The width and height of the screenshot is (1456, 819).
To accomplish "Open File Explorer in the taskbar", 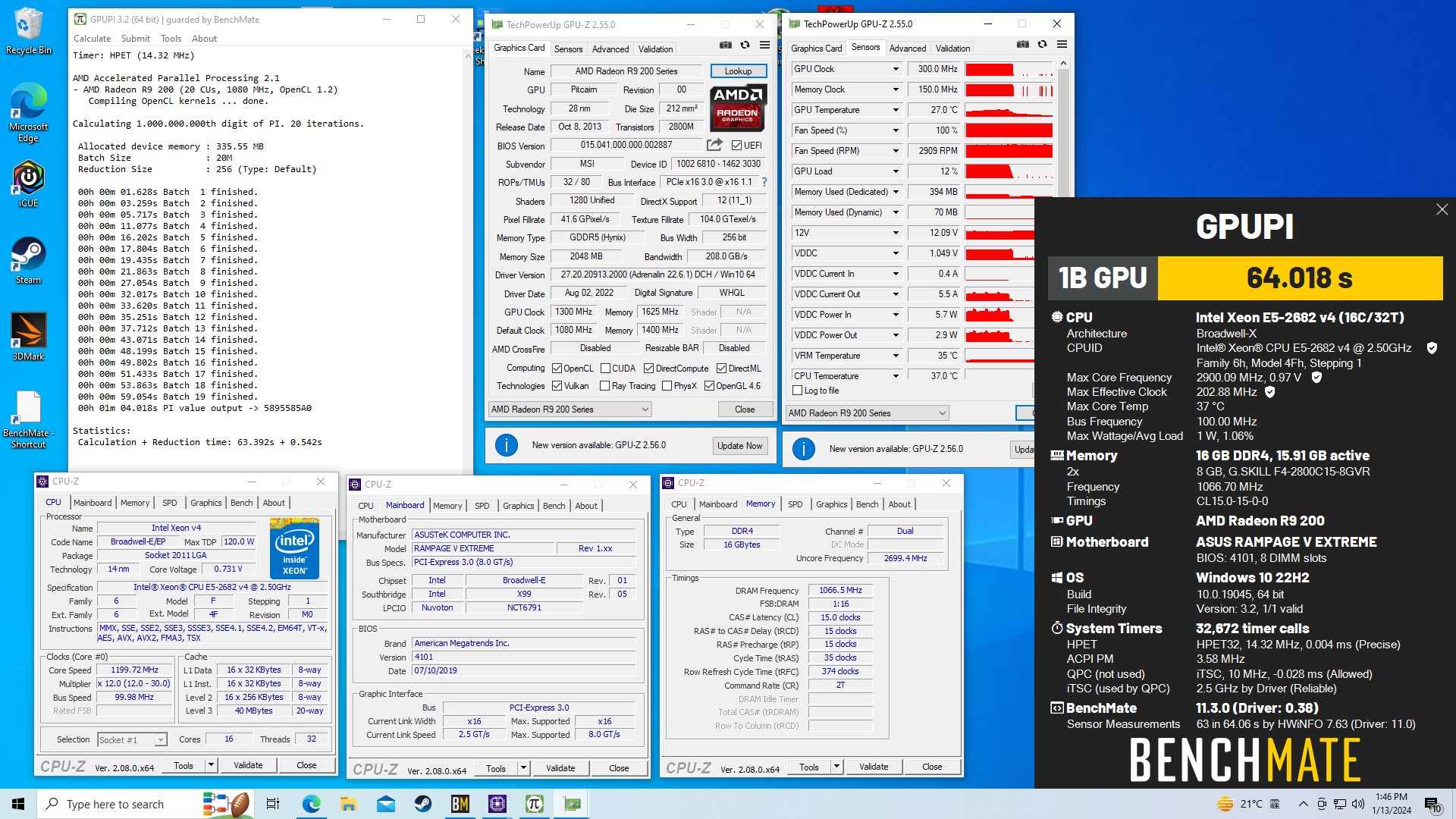I will pos(348,804).
